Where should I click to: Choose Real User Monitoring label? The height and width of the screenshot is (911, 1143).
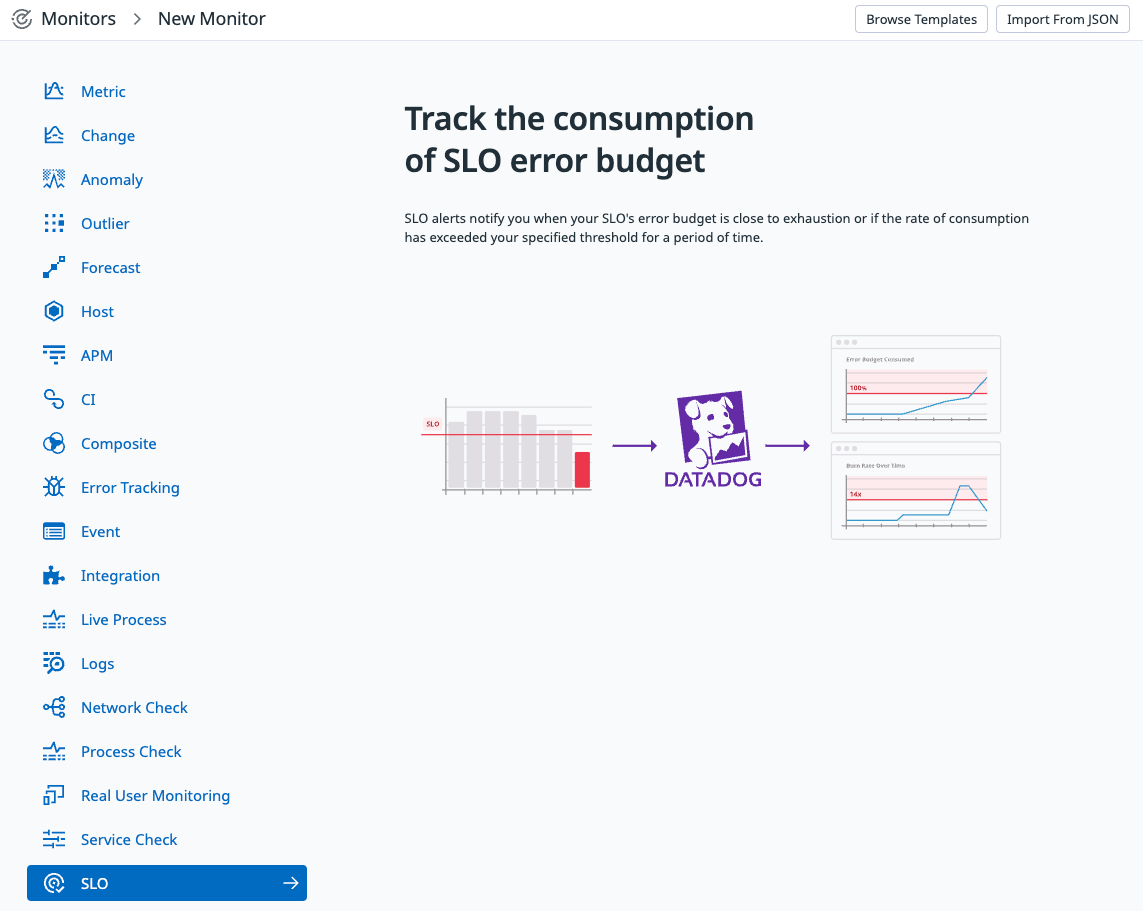[x=155, y=796]
